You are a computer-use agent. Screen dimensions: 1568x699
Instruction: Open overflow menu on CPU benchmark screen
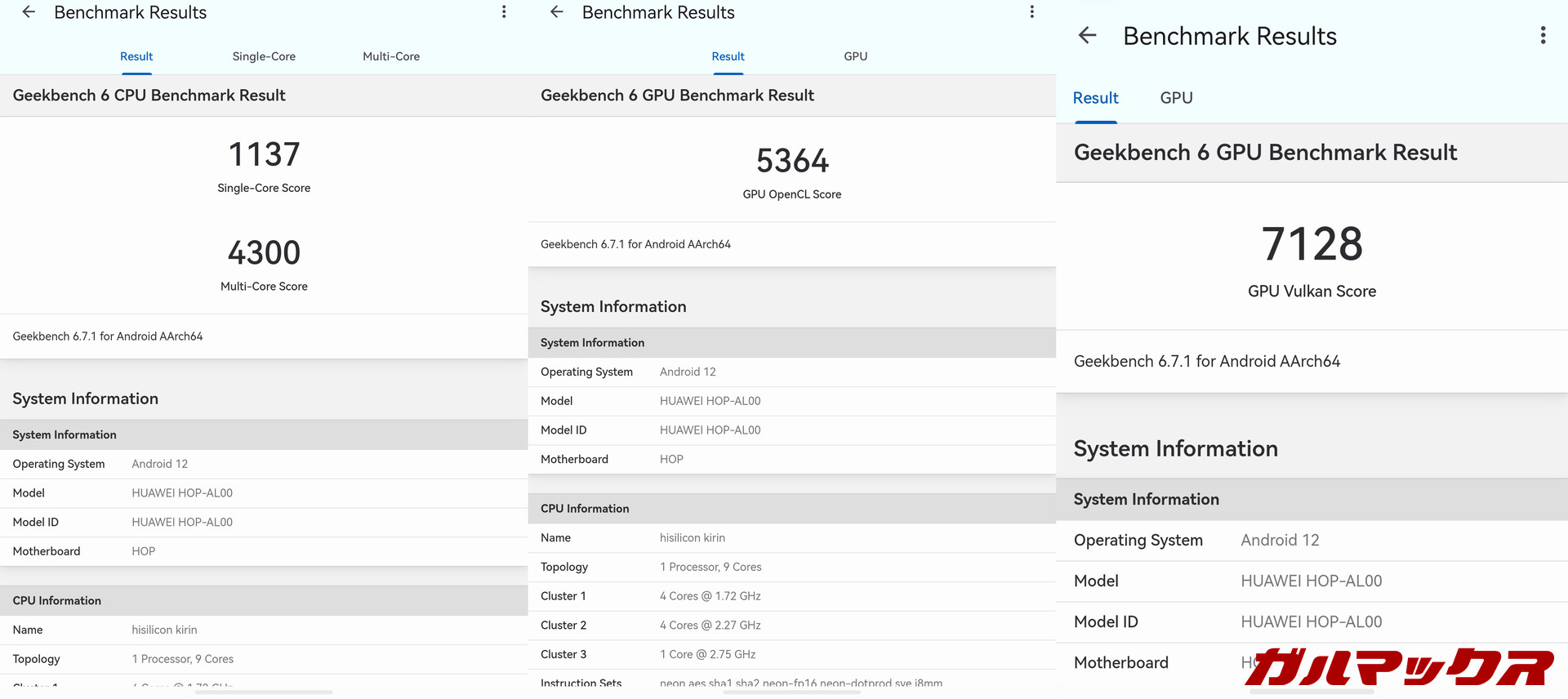504,12
